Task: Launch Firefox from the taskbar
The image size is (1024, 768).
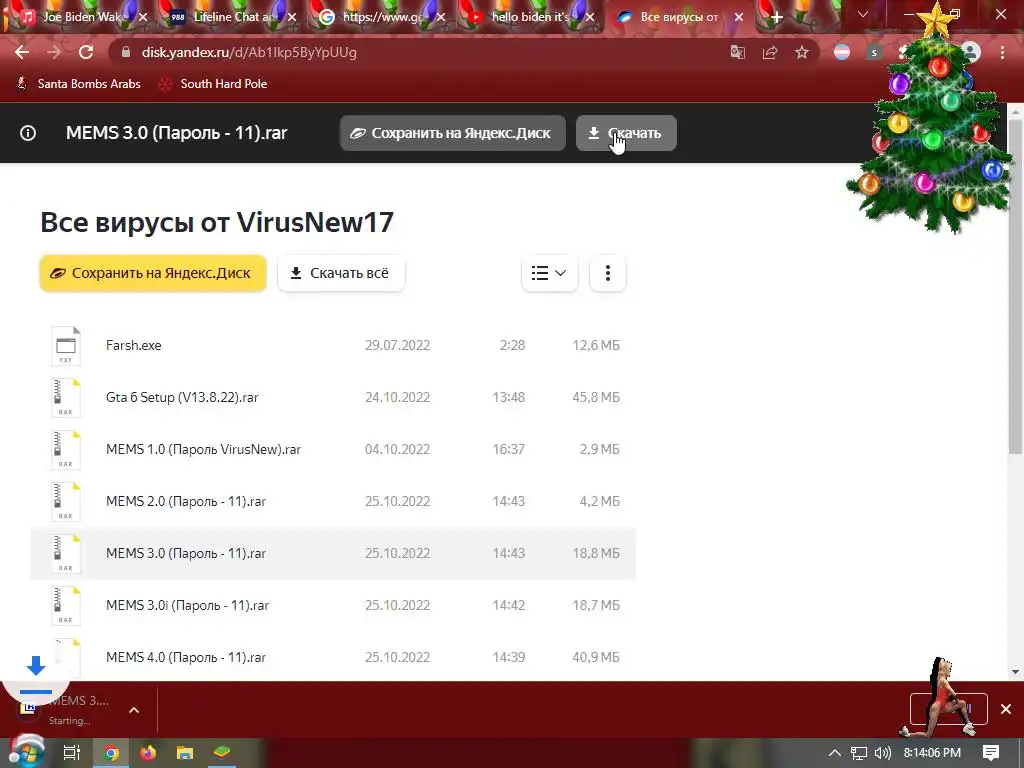Action: coord(148,753)
